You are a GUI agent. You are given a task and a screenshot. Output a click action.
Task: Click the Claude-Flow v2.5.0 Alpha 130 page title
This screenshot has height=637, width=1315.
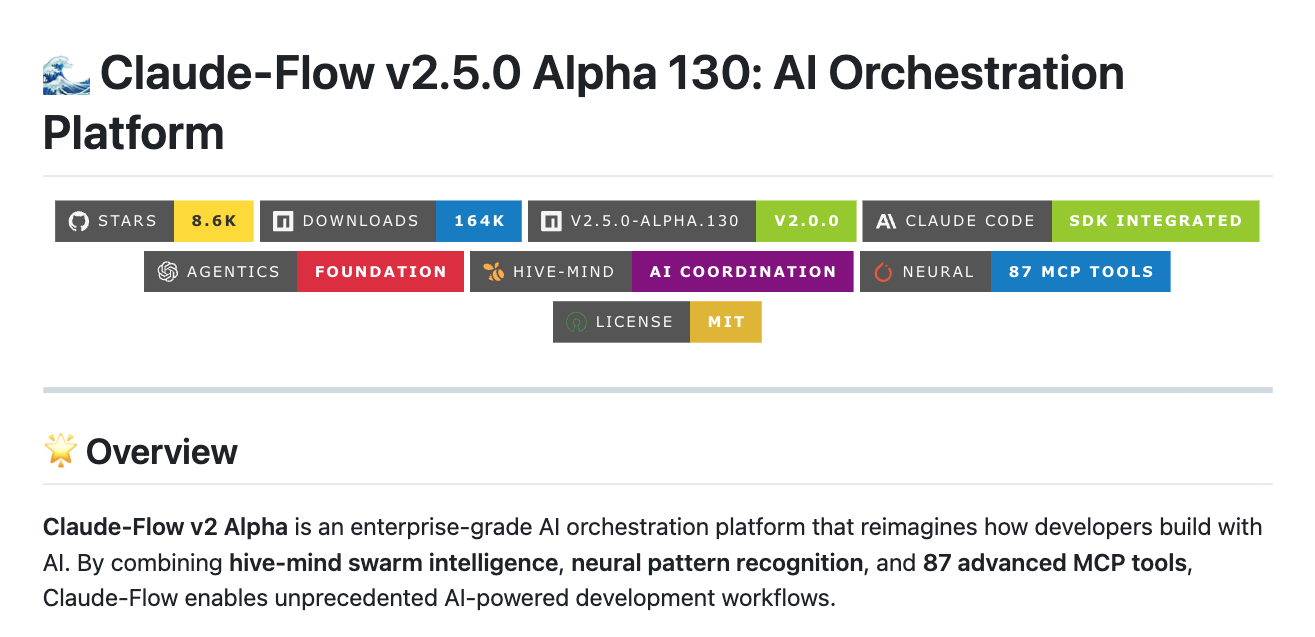[x=612, y=74]
